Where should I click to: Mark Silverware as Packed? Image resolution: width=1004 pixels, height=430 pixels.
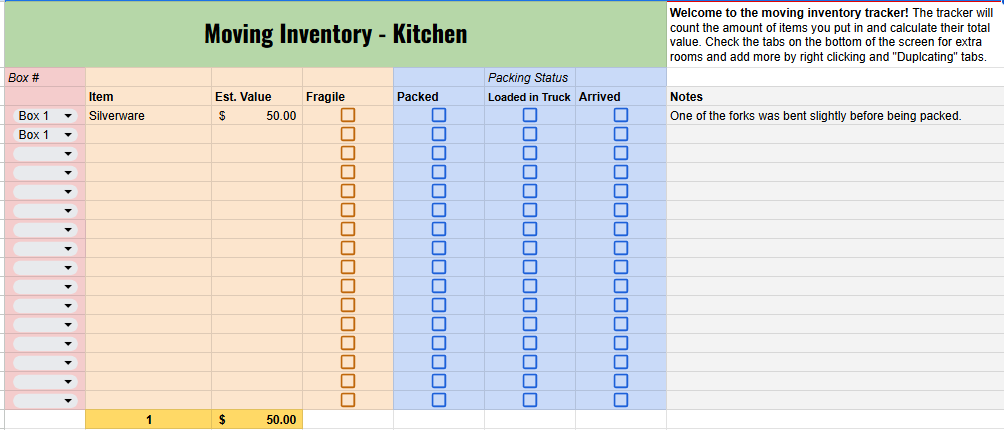(x=438, y=116)
